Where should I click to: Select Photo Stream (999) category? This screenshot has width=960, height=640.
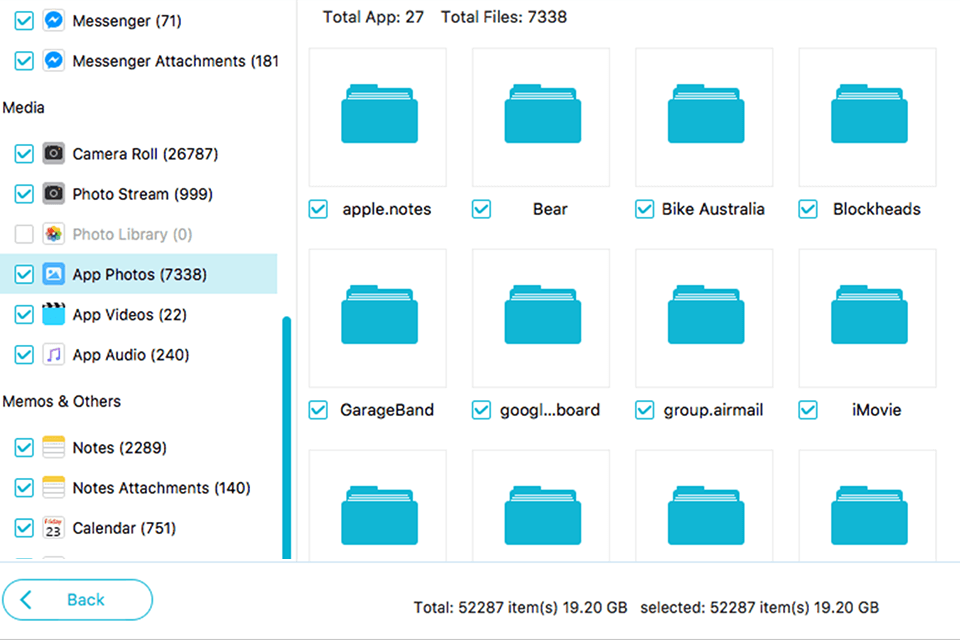coord(143,194)
